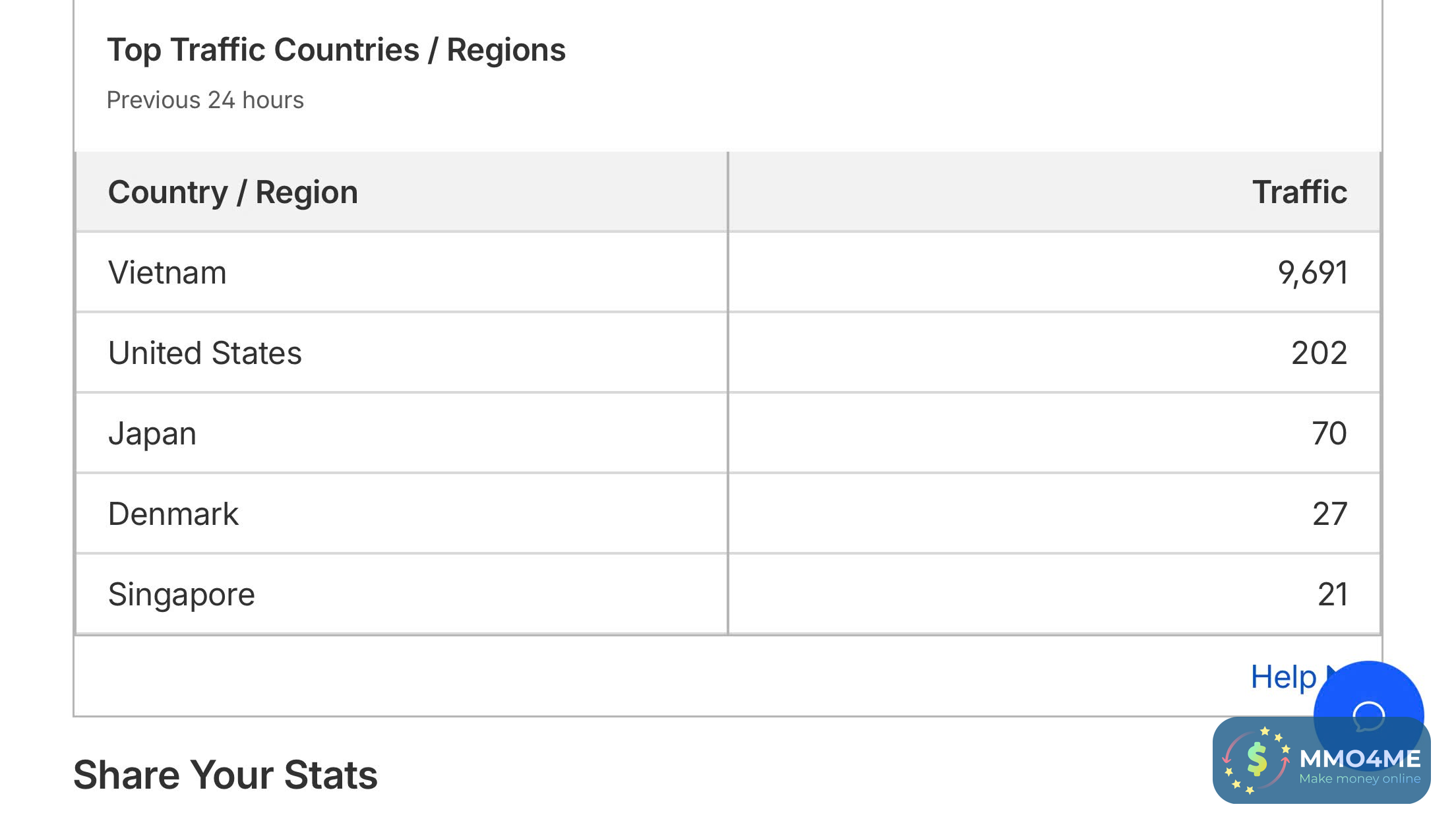Click the Traffic column header
Image resolution: width=1456 pixels, height=819 pixels.
1299,192
